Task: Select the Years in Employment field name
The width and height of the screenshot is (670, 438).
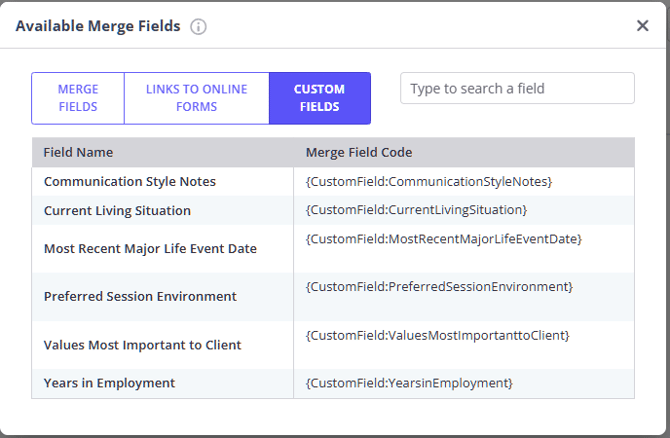Action: tap(109, 383)
